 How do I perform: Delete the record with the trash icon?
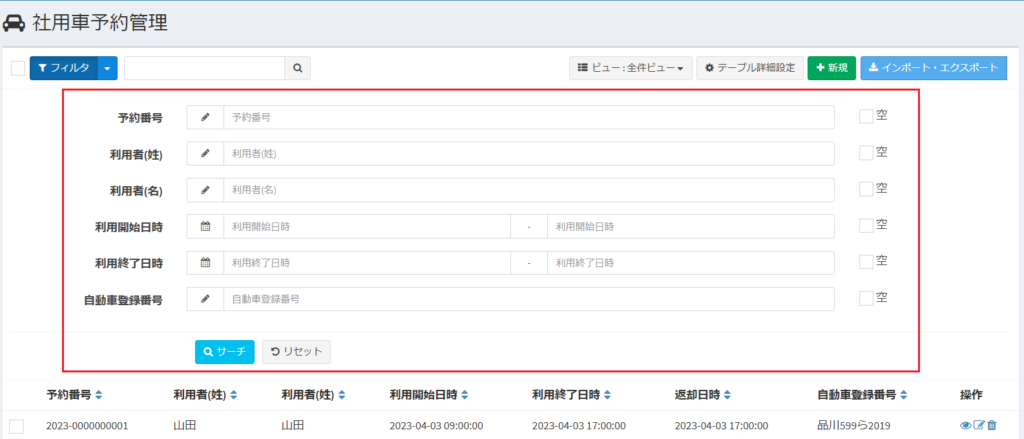992,425
